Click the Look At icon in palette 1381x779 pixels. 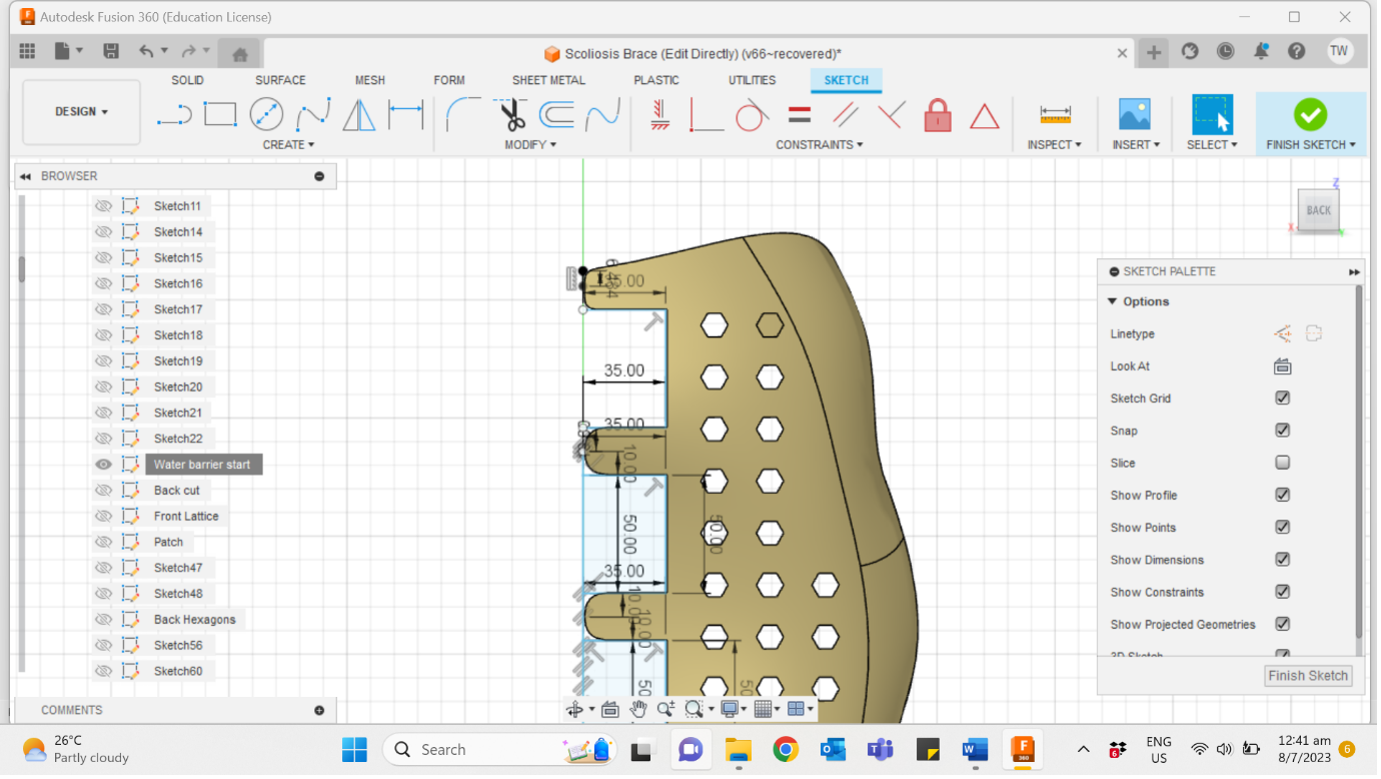point(1282,366)
